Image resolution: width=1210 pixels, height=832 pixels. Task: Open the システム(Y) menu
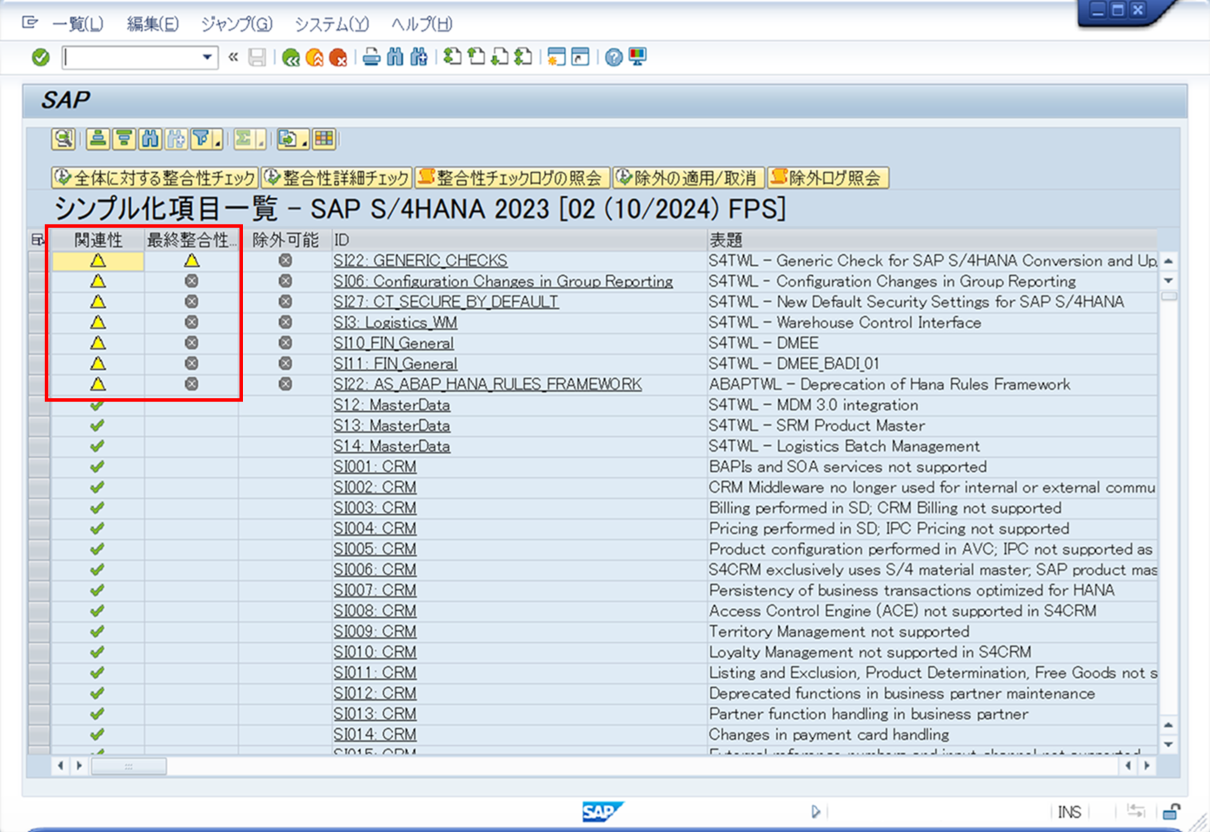click(331, 24)
